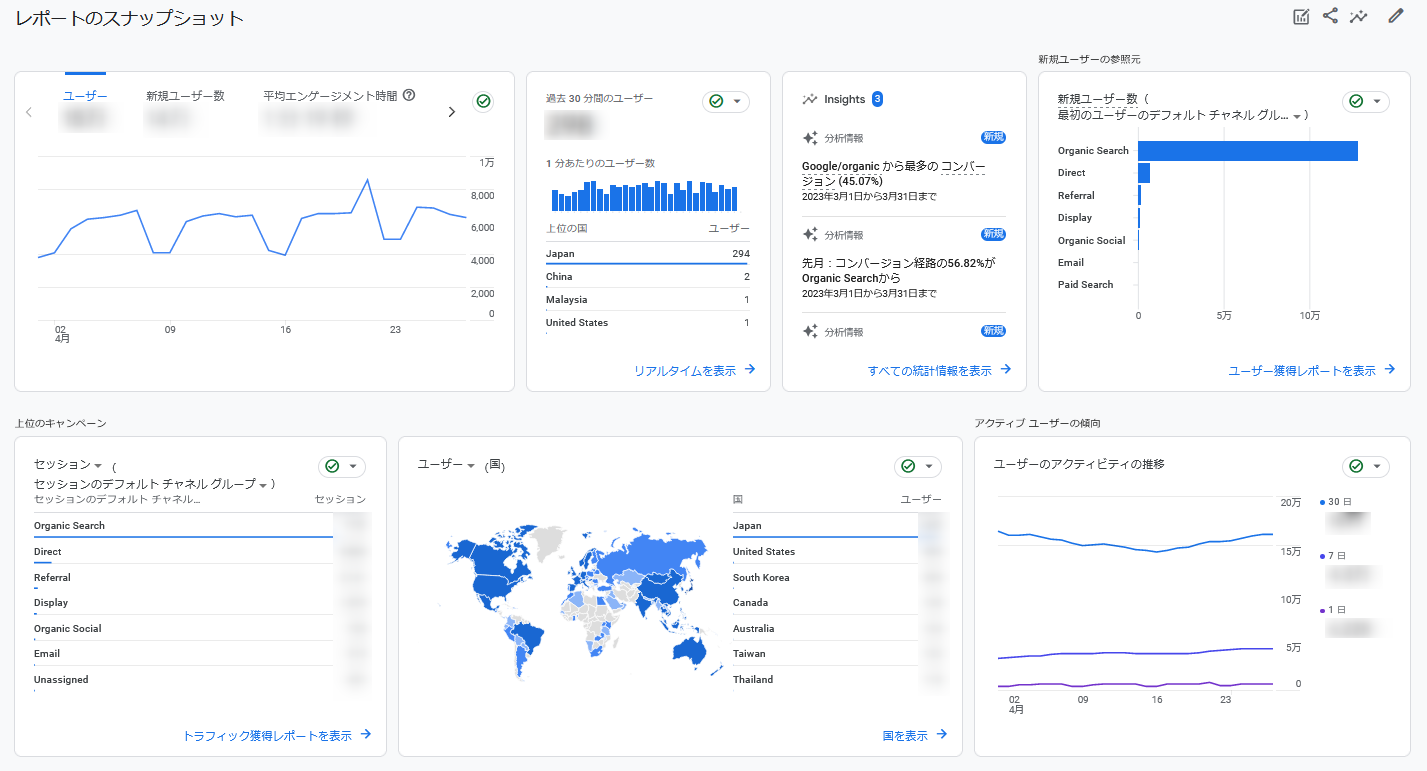Screen dimensions: 1427x771
Task: Select the 平均エンゲージメント時間 metric tab
Action: pyautogui.click(x=330, y=96)
